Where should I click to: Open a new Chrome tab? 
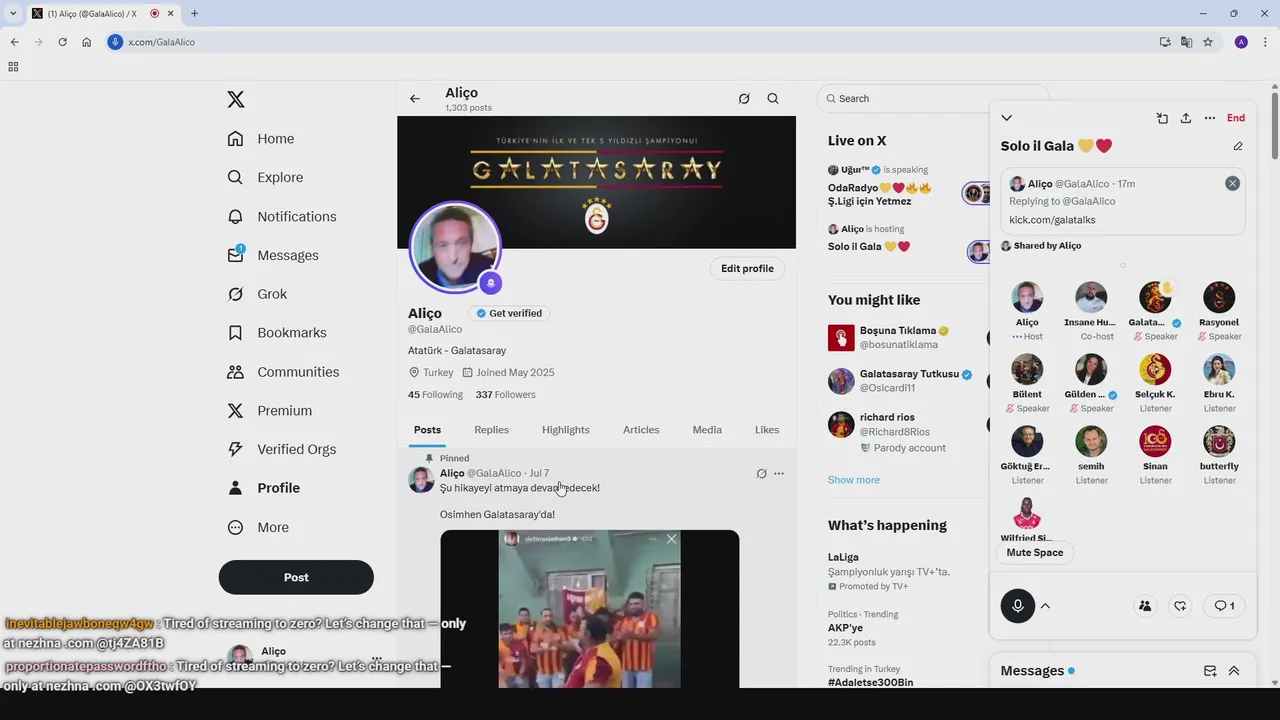pos(194,13)
